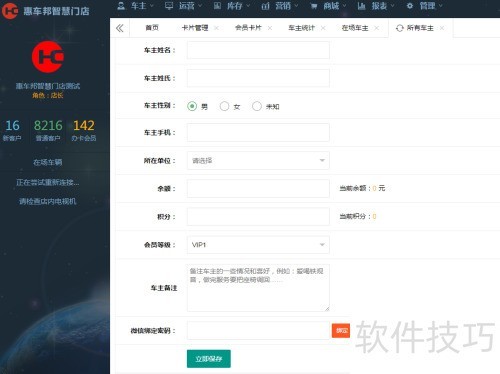Open the 管理 settings menu
The width and height of the screenshot is (500, 374).
pyautogui.click(x=424, y=6)
